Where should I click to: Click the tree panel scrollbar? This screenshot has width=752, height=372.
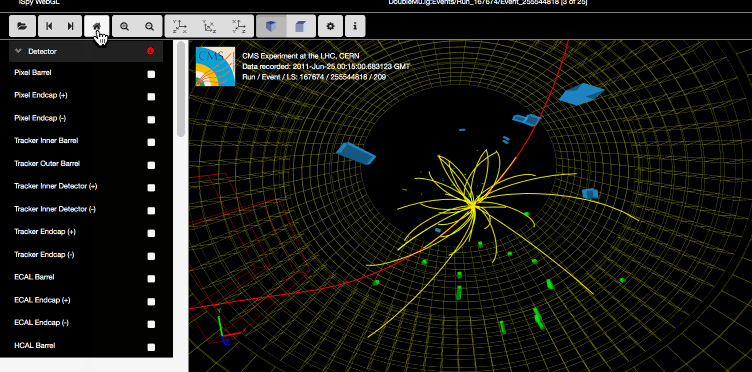coord(181,89)
